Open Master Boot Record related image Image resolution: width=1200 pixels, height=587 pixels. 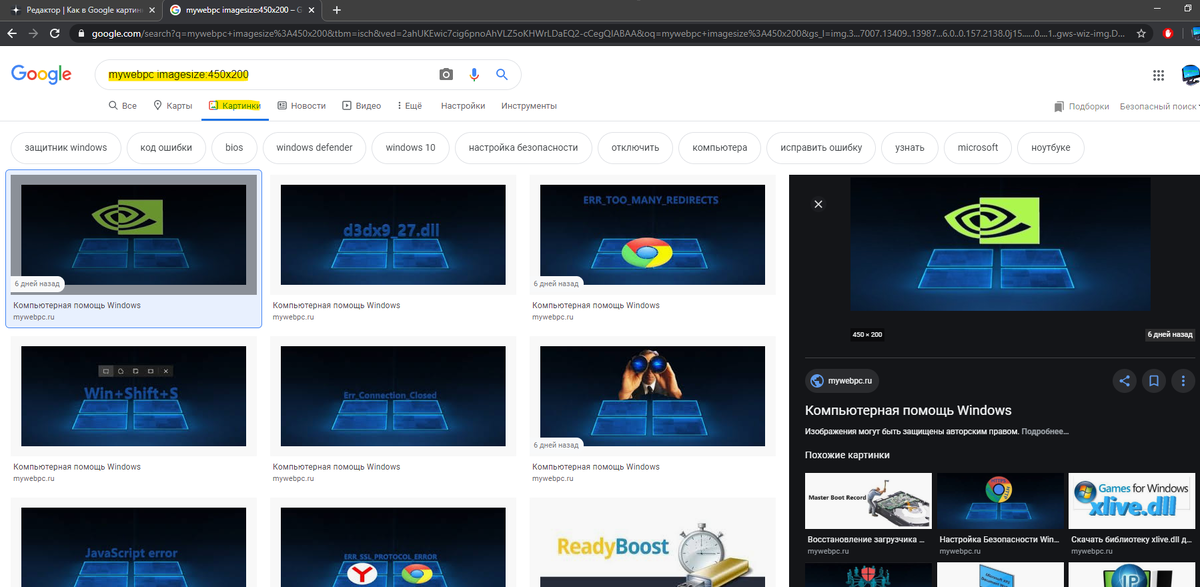click(868, 501)
